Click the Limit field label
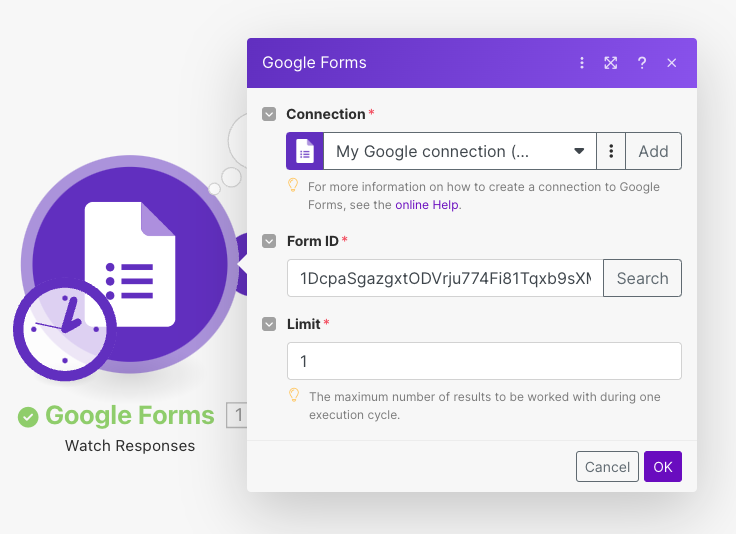This screenshot has height=534, width=736. point(304,324)
